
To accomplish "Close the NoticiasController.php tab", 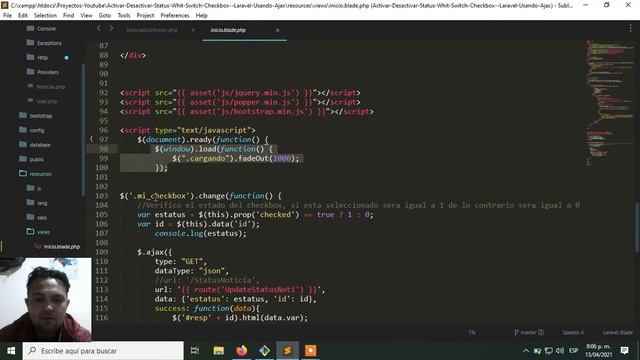I will (193, 30).
